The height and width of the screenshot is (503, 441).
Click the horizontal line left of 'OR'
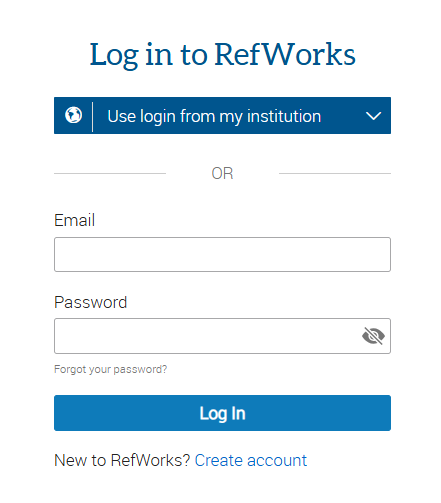point(110,173)
